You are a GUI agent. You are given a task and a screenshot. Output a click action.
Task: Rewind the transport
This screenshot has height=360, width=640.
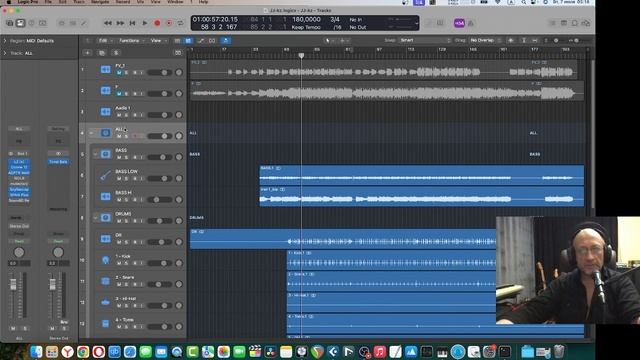tap(108, 23)
